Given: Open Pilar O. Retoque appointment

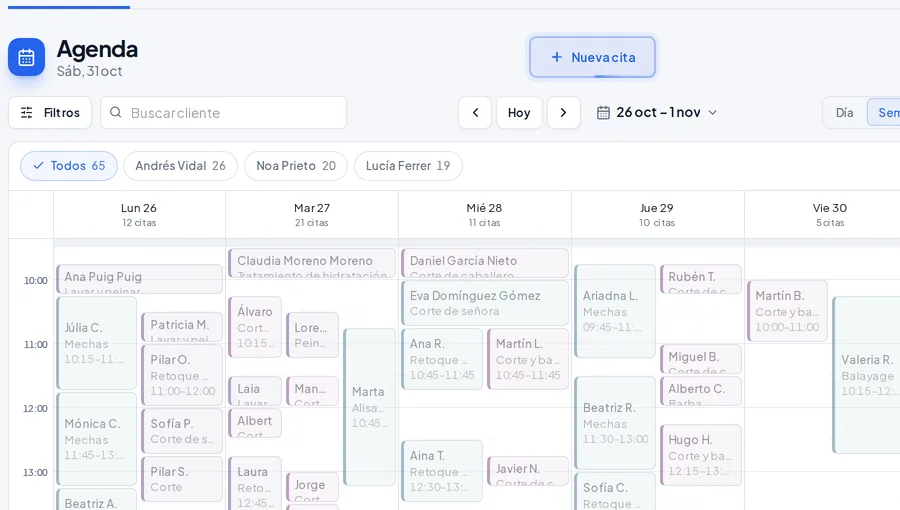Looking at the screenshot, I should tap(182, 375).
